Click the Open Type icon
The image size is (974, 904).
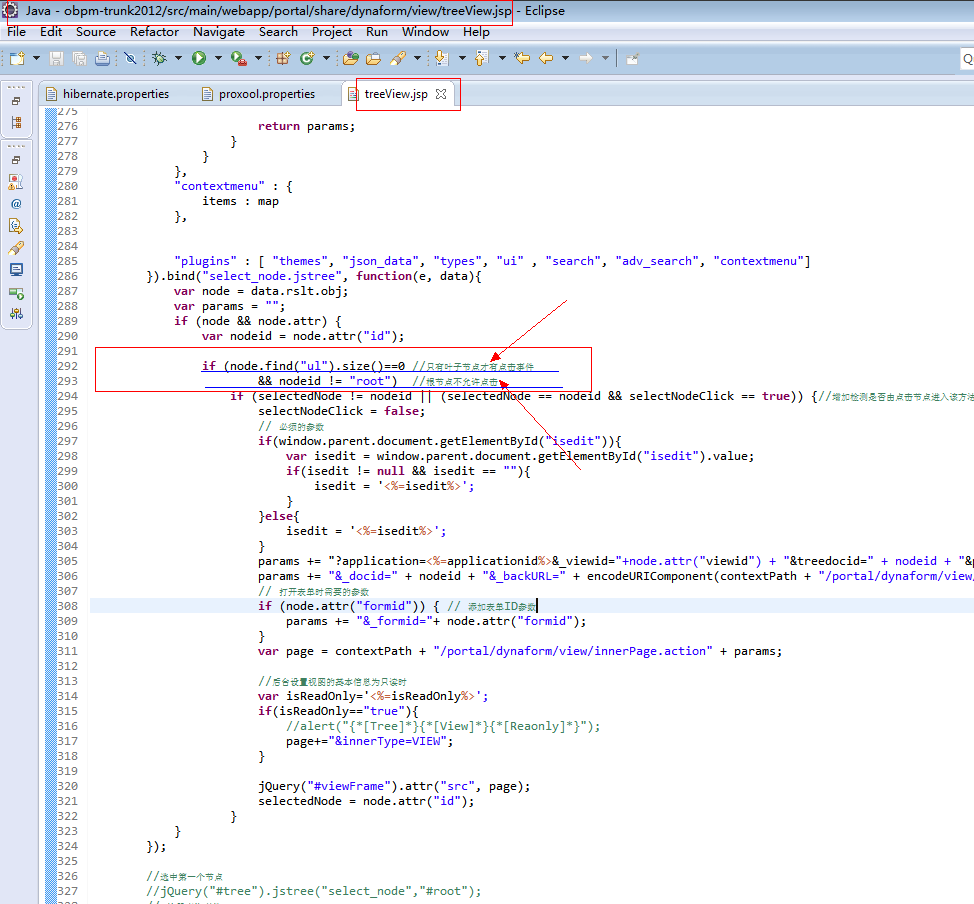click(x=350, y=58)
